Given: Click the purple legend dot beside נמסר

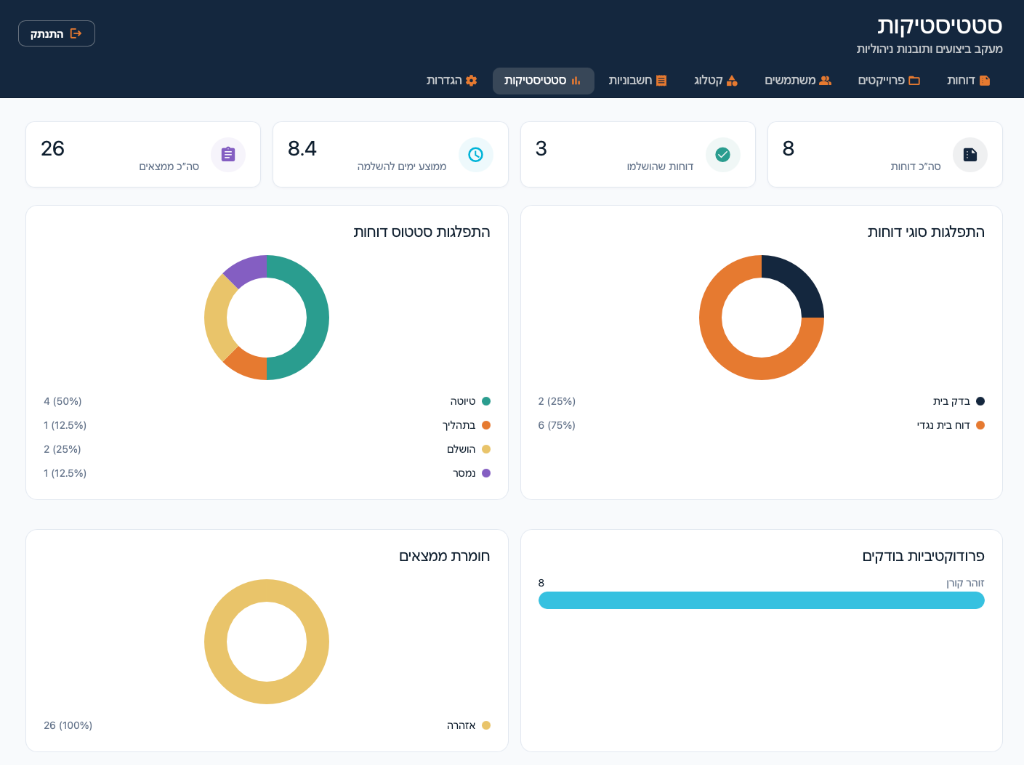Looking at the screenshot, I should click(x=486, y=473).
